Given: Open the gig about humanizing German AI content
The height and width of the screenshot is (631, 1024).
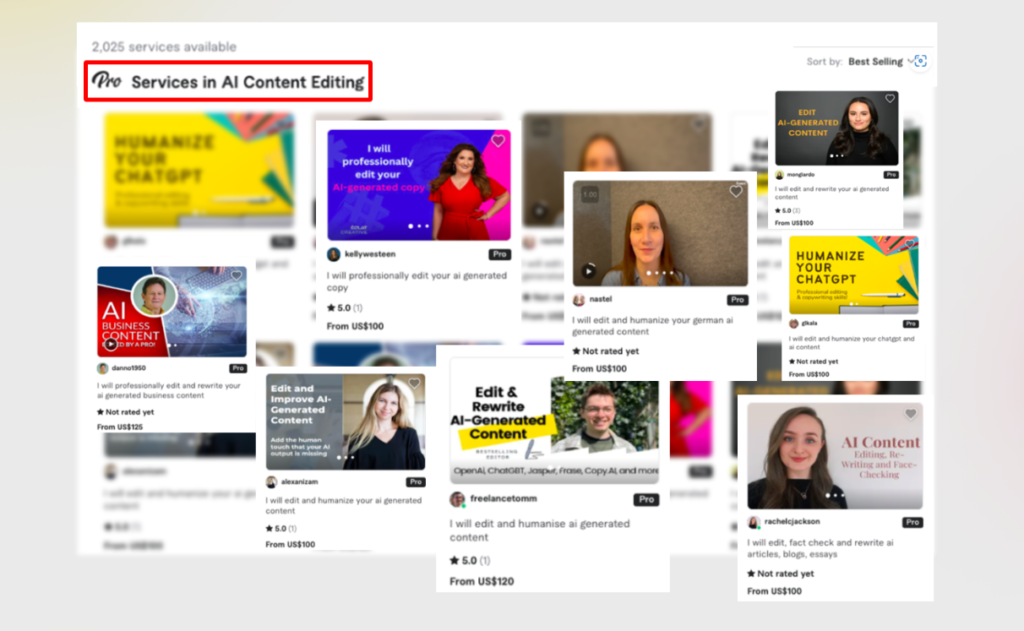Looking at the screenshot, I should 652,326.
